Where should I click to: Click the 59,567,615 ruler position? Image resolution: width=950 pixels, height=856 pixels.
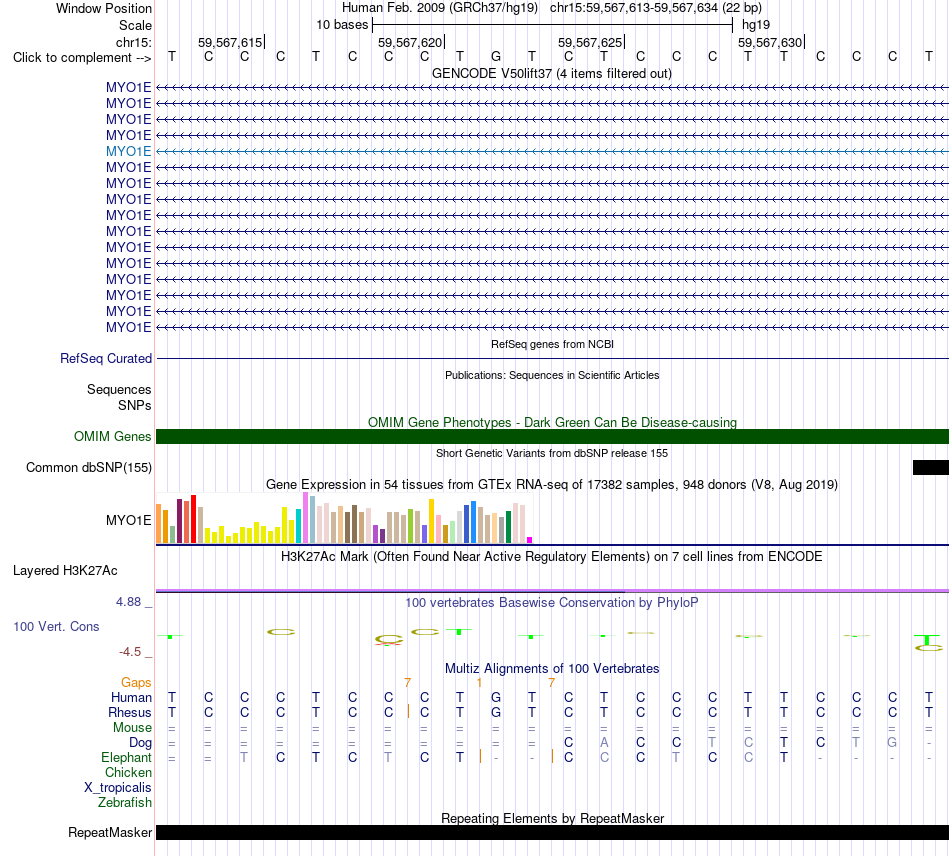pos(230,43)
